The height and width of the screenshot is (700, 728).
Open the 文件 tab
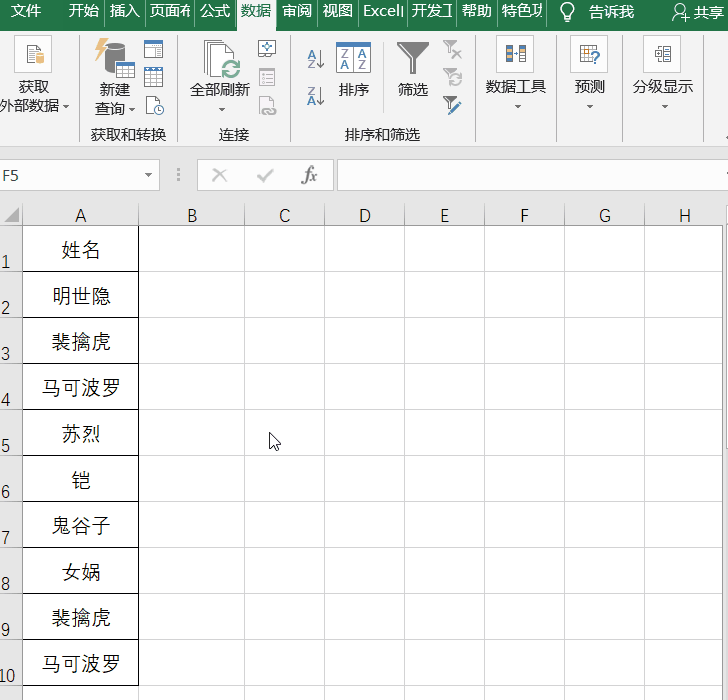click(26, 11)
